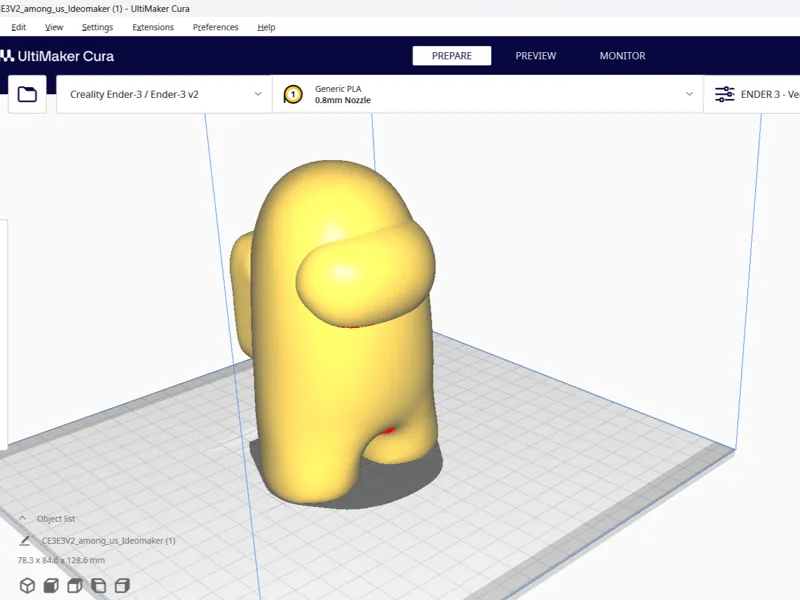Select the 3D perspective view cube icon
Screen dimensions: 800x600
click(x=28, y=585)
